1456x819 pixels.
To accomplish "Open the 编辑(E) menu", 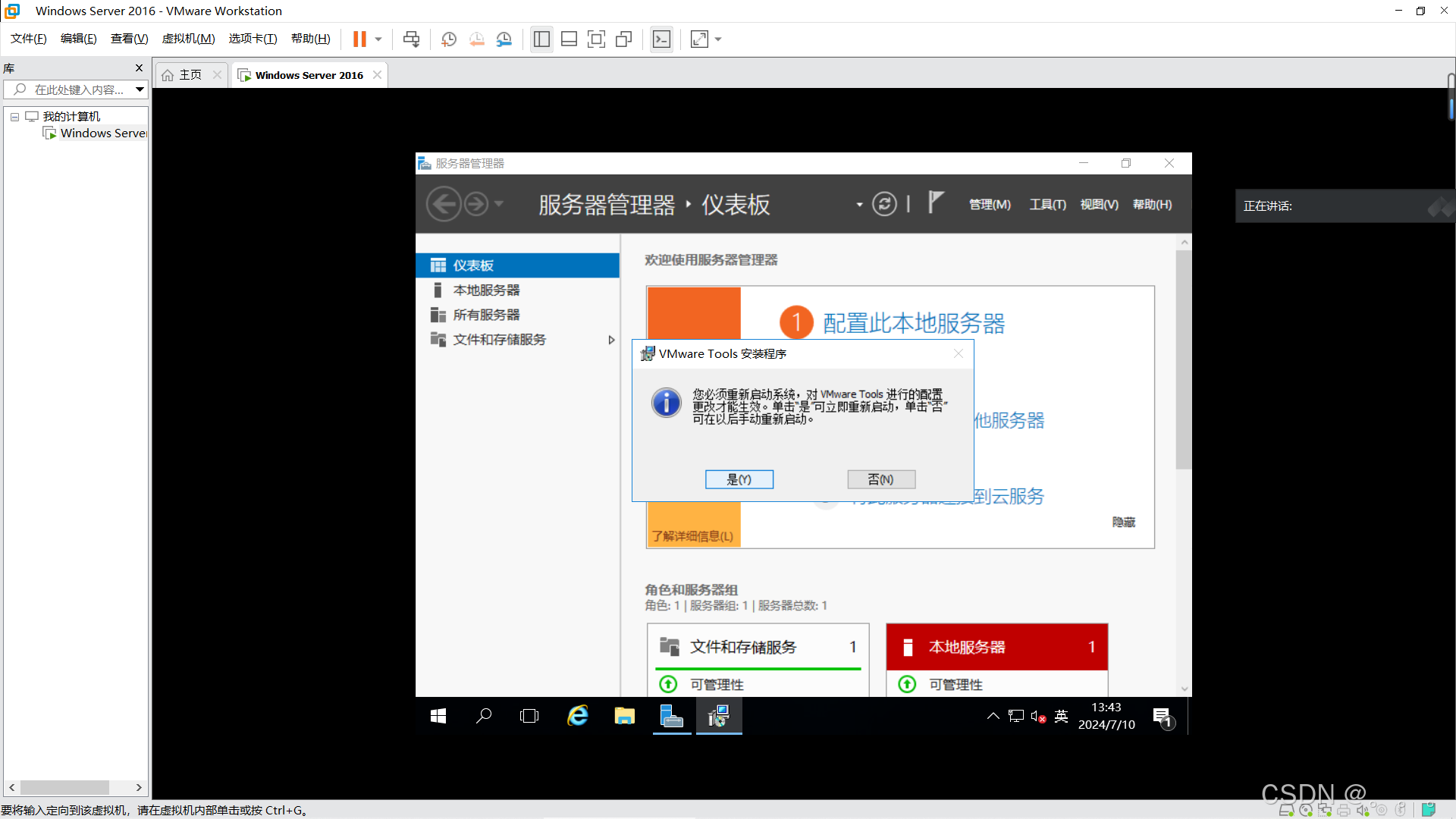I will tap(79, 39).
